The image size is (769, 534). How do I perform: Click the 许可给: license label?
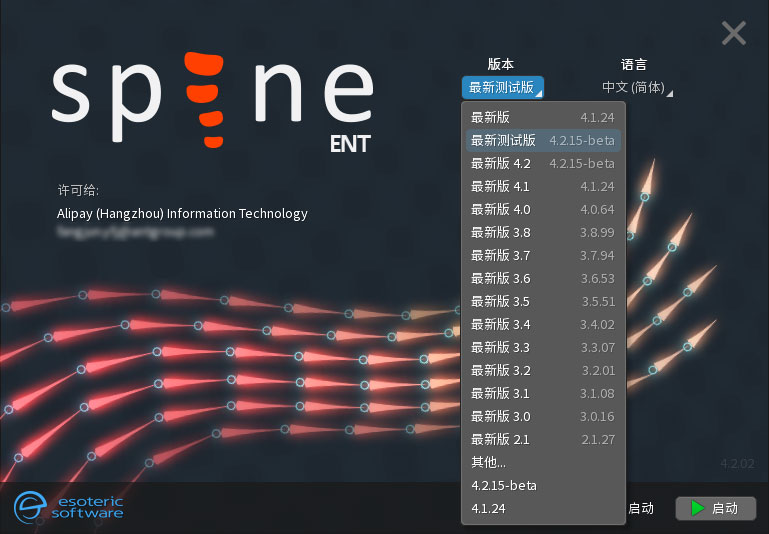[78, 190]
